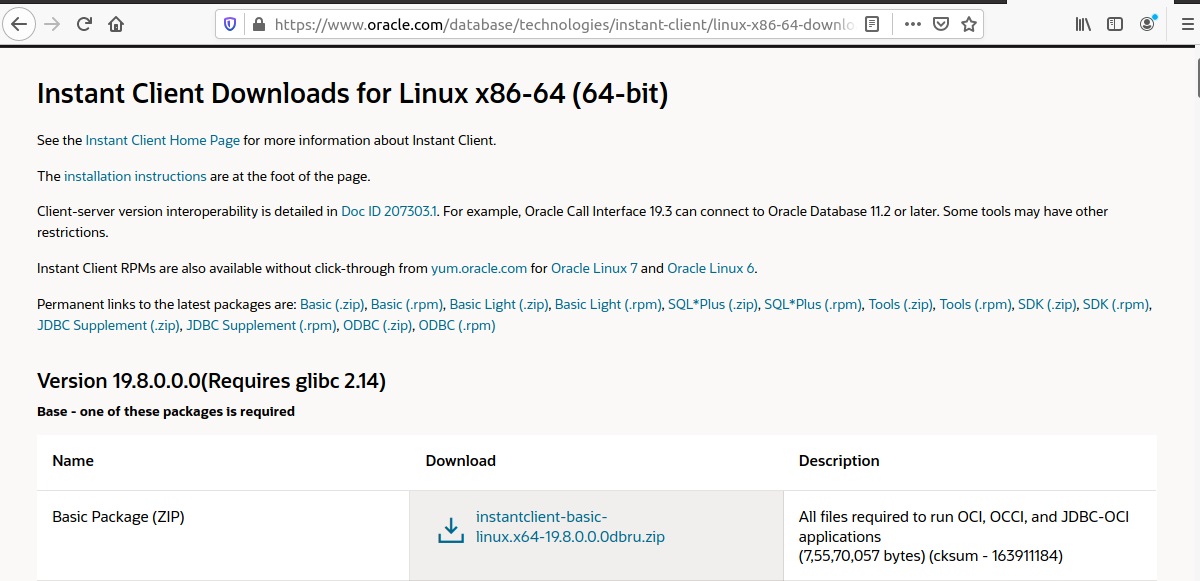Download instantclient-basic-linux.x64-19.8.0.0.0dbru.zip link

click(x=570, y=527)
